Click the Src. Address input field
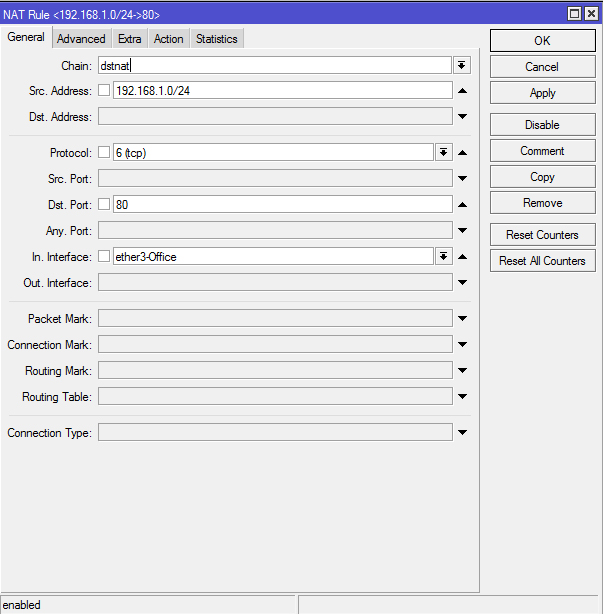The image size is (603, 614). point(283,90)
